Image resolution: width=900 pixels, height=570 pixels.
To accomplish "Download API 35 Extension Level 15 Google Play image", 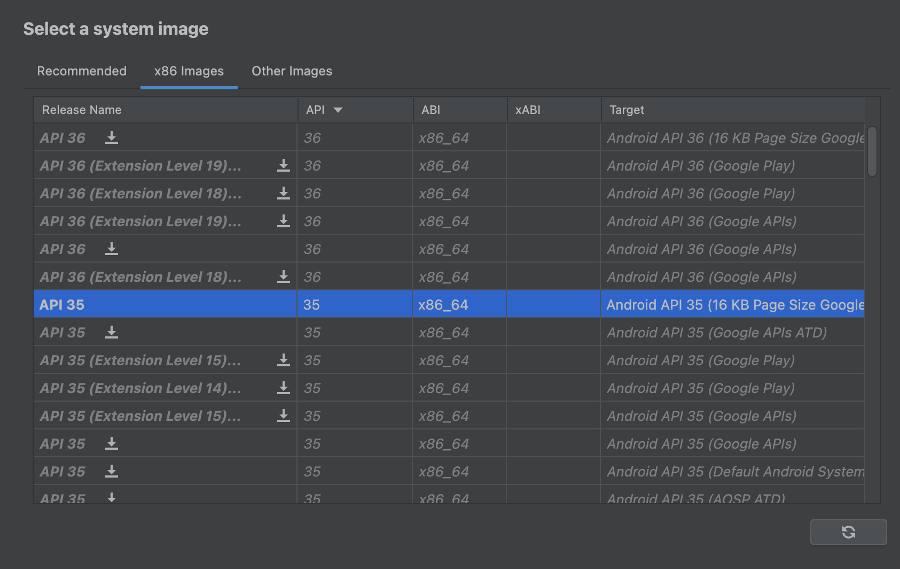I will point(284,360).
